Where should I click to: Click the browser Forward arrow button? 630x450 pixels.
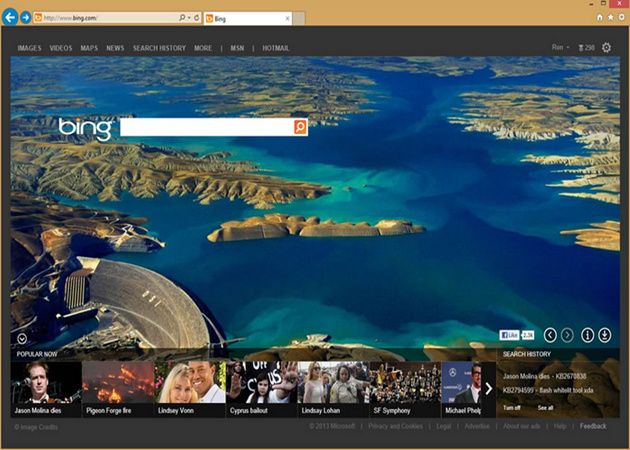tap(25, 17)
